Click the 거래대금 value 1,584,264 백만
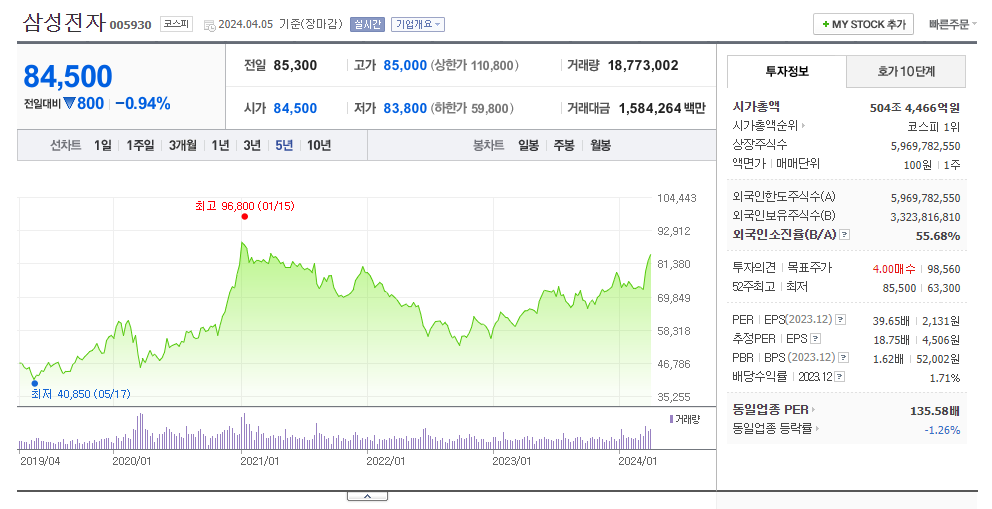992x509 pixels. click(662, 108)
